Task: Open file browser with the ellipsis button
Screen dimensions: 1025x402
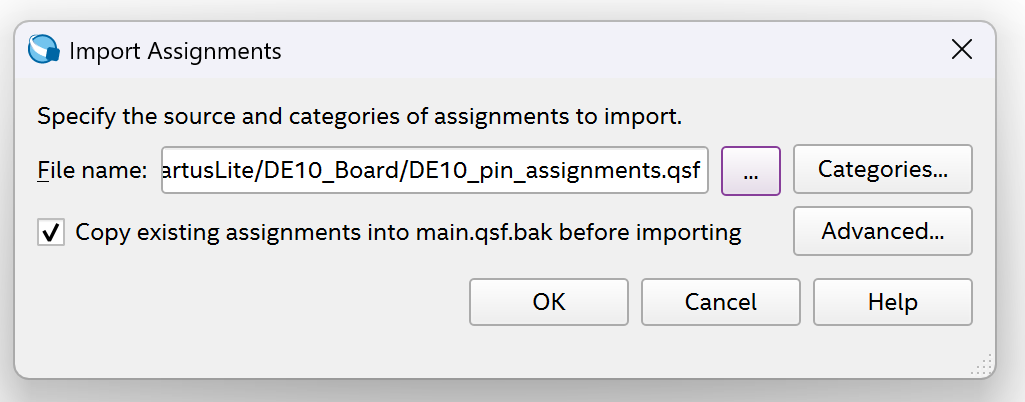Action: tap(750, 171)
